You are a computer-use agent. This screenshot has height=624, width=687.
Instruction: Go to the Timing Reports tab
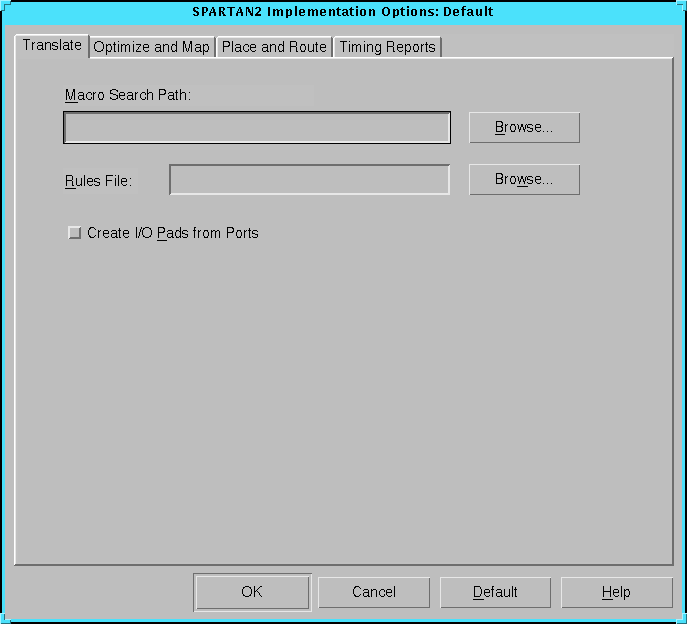[387, 47]
